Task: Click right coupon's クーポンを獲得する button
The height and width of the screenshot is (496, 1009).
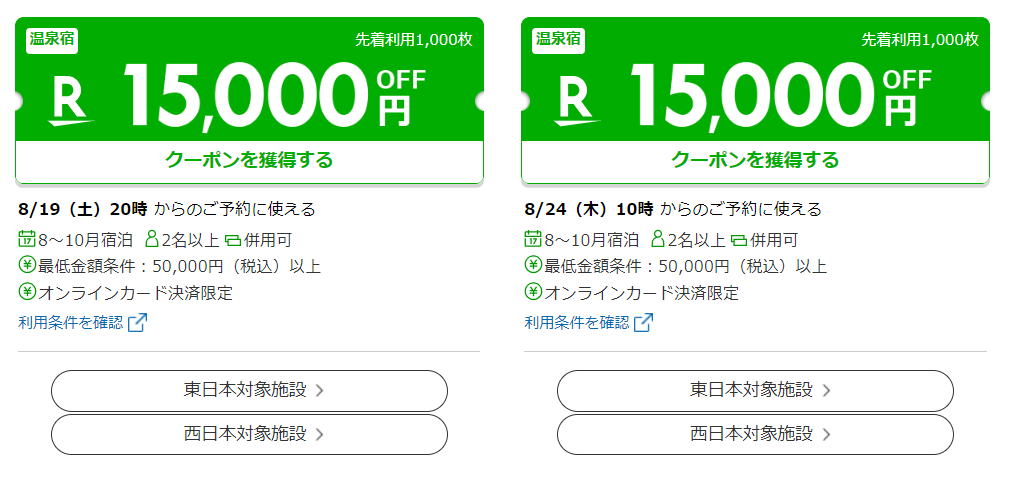Action: pyautogui.click(x=755, y=161)
